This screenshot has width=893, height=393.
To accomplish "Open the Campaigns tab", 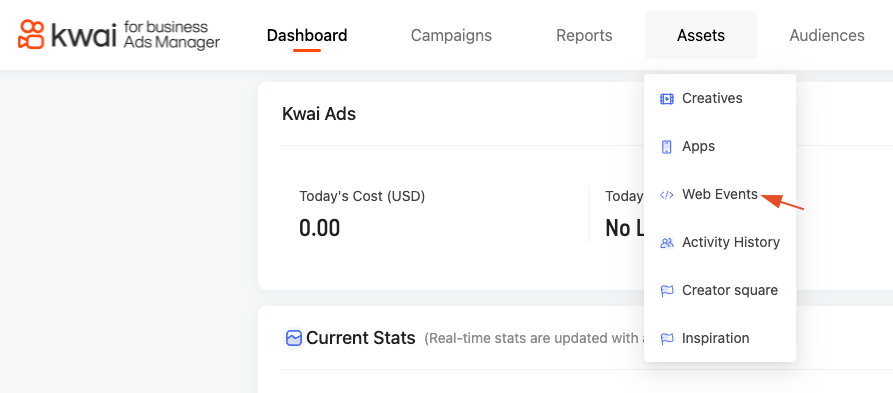I will [451, 35].
